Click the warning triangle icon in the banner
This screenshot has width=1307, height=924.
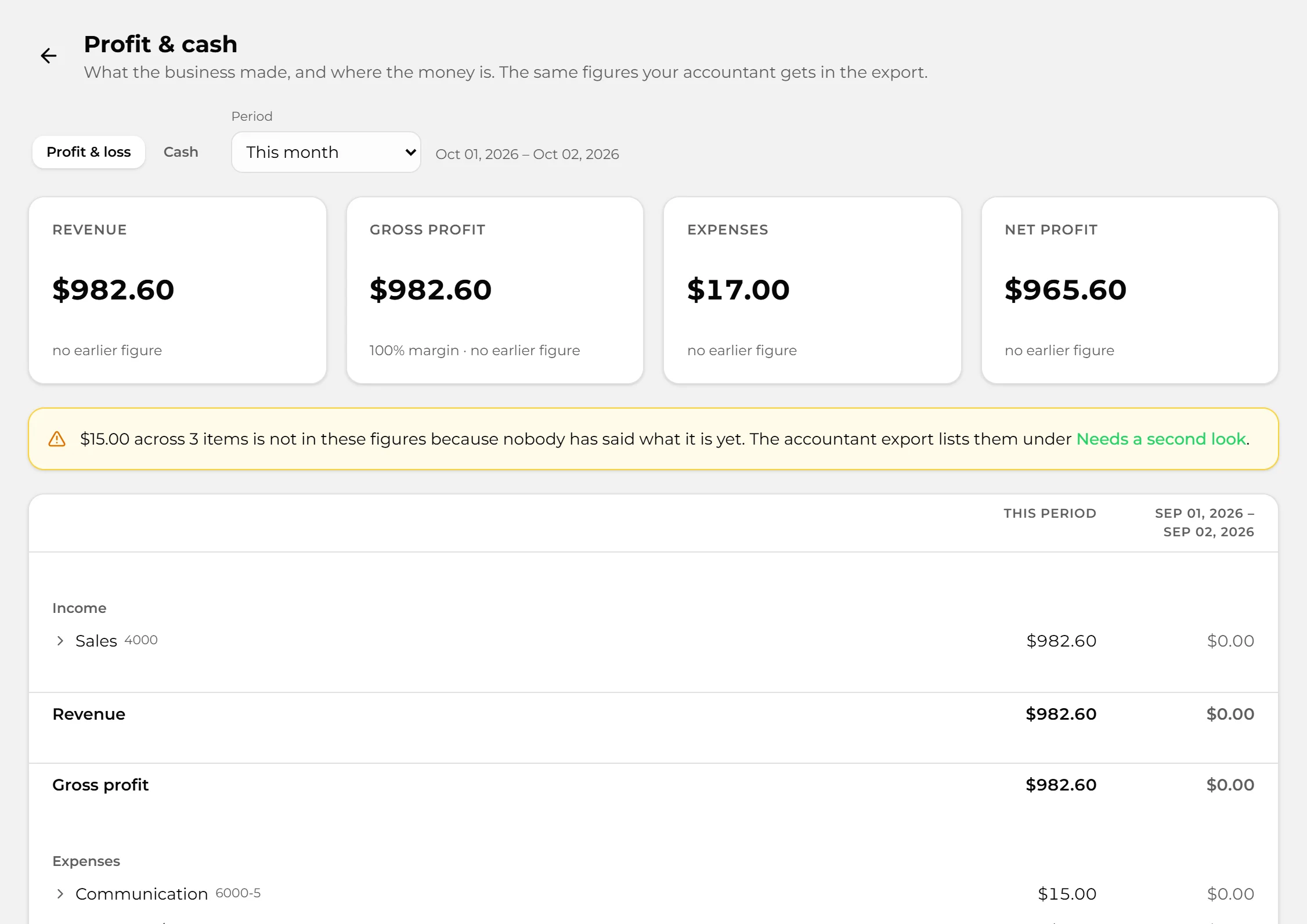click(57, 439)
